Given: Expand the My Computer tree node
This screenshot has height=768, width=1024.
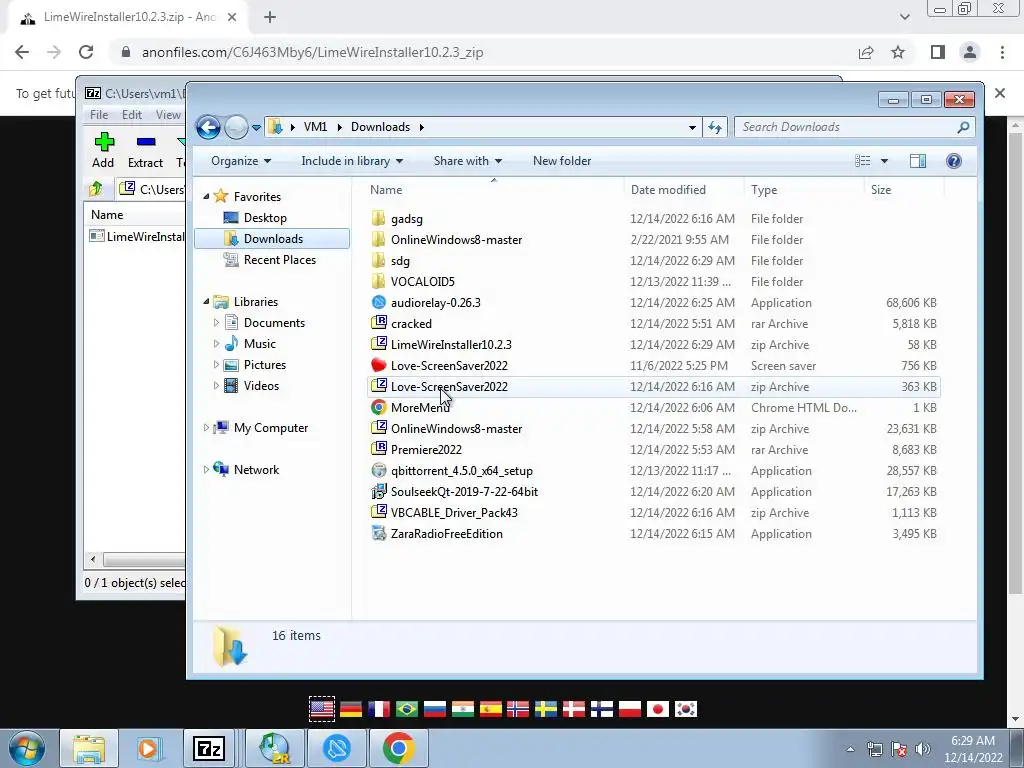Looking at the screenshot, I should pyautogui.click(x=206, y=428).
